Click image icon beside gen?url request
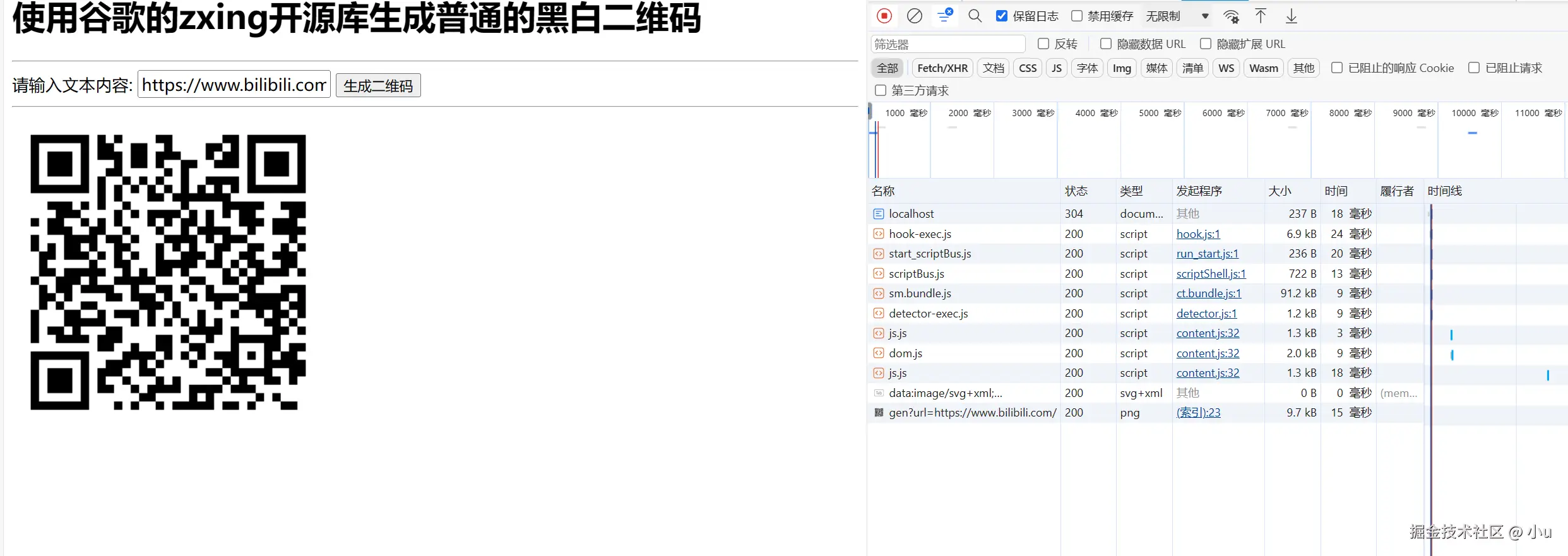 click(x=879, y=413)
